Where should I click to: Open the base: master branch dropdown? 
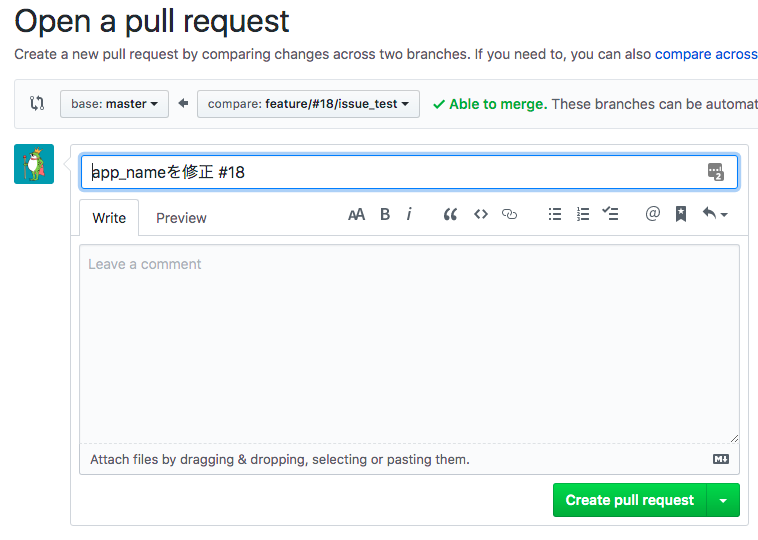[114, 104]
